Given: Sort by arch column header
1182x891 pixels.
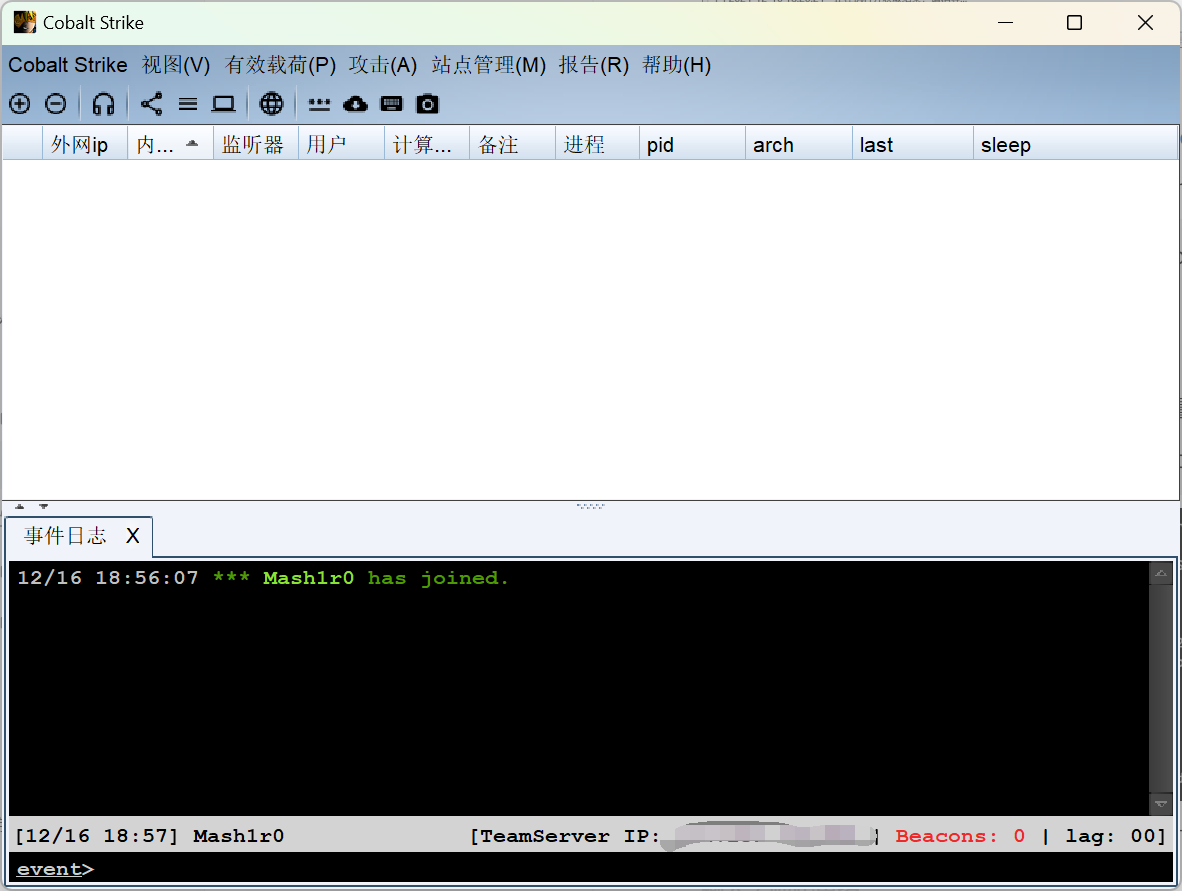Looking at the screenshot, I should point(799,144).
